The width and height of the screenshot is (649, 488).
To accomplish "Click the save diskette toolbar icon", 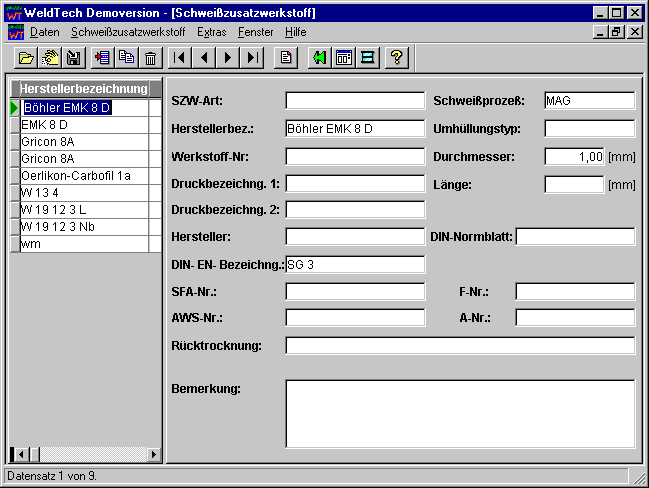I will tap(73, 58).
